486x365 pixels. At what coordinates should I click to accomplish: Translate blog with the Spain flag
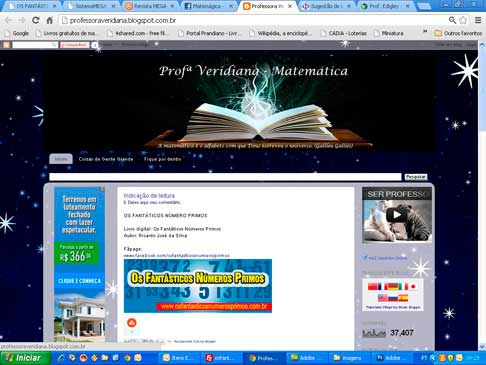pyautogui.click(x=403, y=298)
